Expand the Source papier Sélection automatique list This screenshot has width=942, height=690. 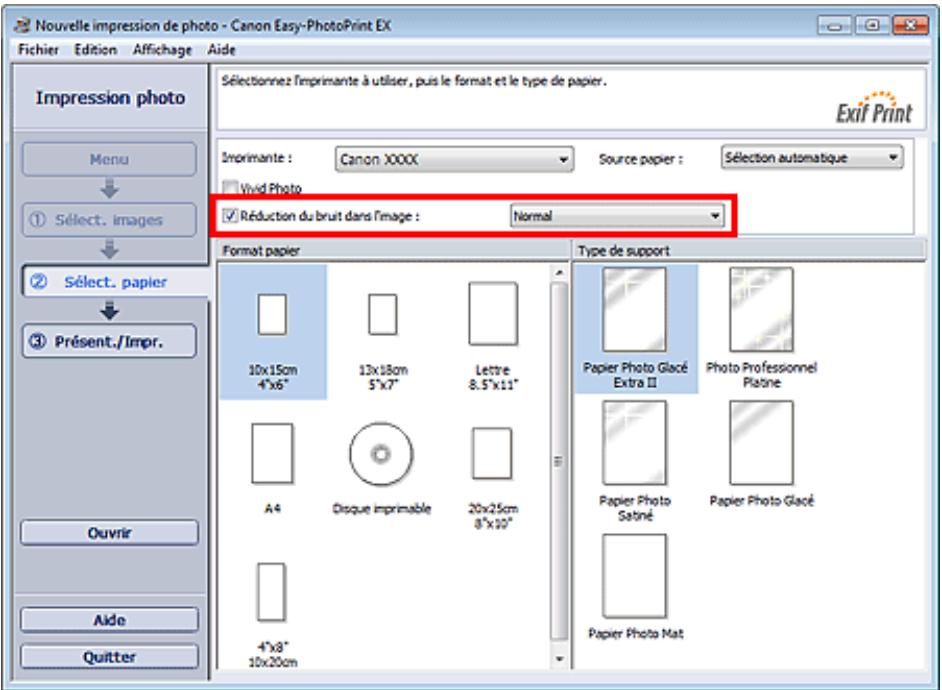[812, 158]
